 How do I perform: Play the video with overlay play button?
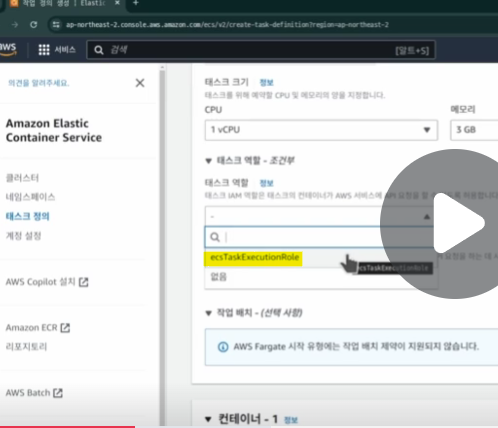(x=455, y=223)
